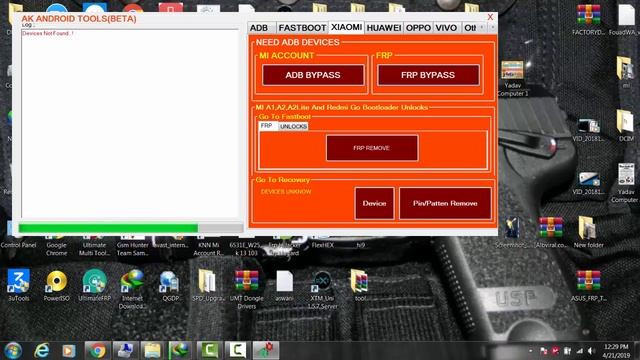This screenshot has width=640, height=360.
Task: Open File Explorer folder from taskbar
Action: 153,351
